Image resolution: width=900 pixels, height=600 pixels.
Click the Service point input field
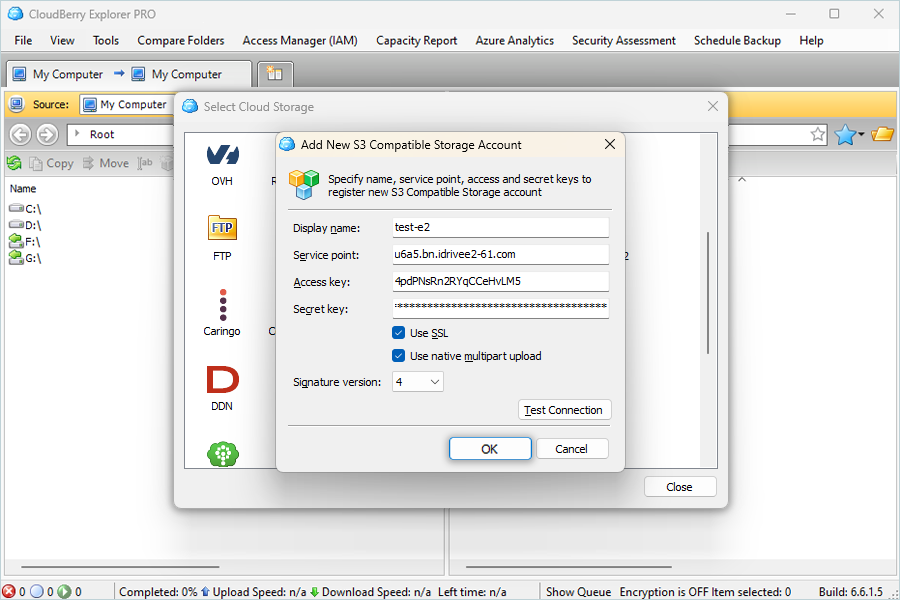(501, 254)
